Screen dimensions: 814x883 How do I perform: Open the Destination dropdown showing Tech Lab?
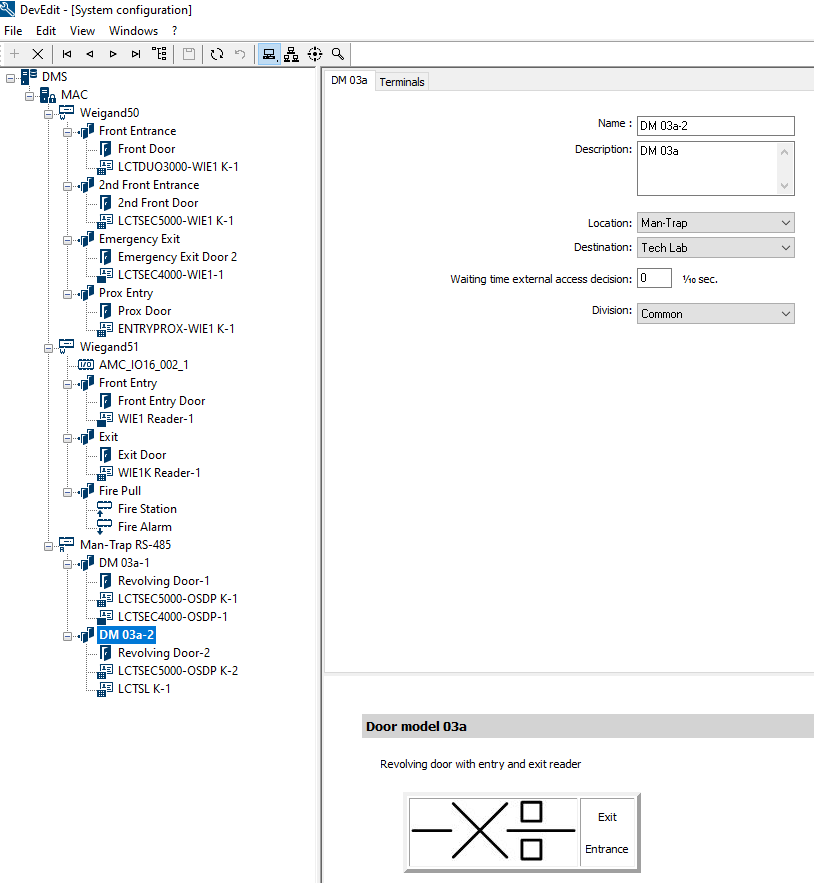tap(715, 247)
